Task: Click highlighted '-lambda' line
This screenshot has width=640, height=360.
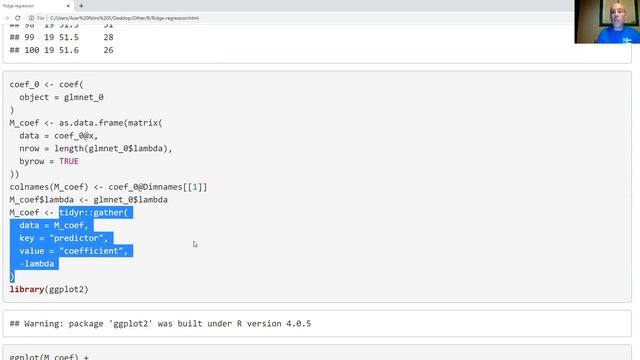Action: [36, 264]
